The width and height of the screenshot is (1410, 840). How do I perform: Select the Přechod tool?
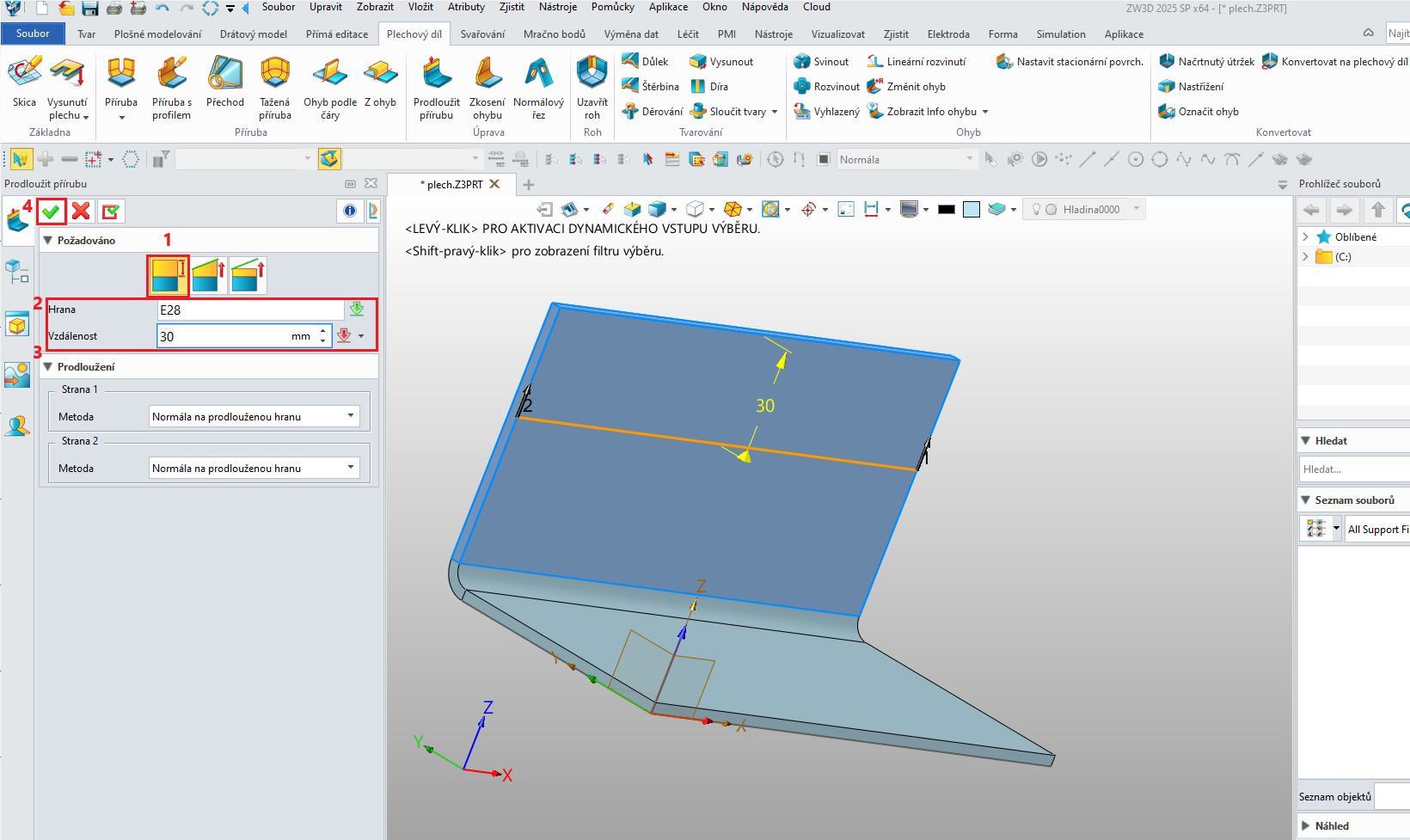225,83
